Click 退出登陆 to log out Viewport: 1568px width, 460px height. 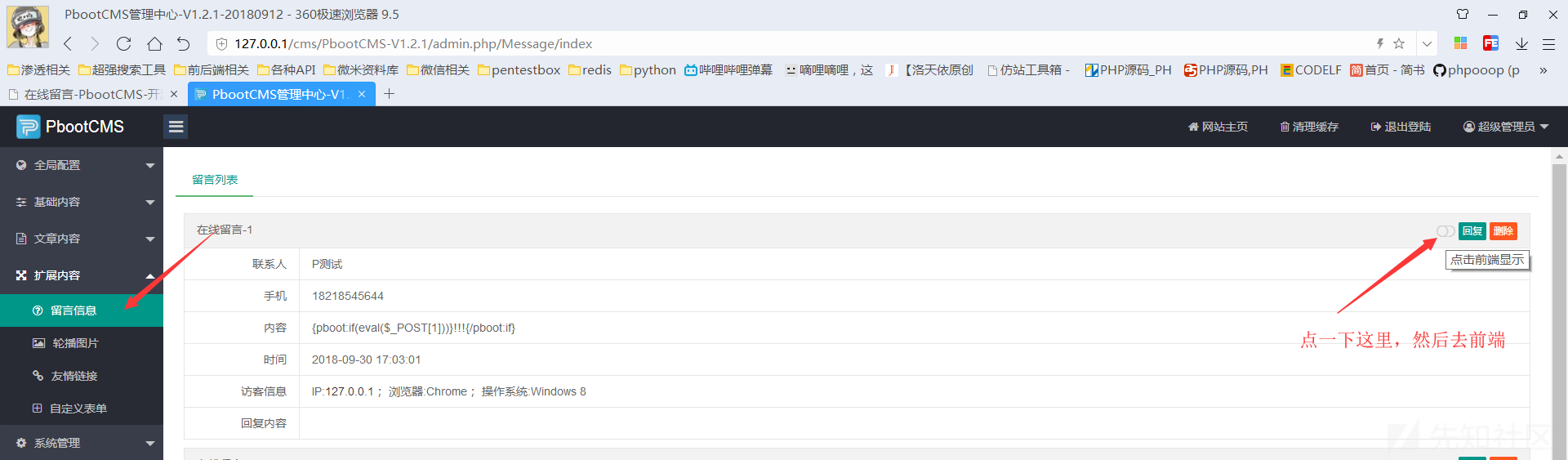tap(1401, 127)
